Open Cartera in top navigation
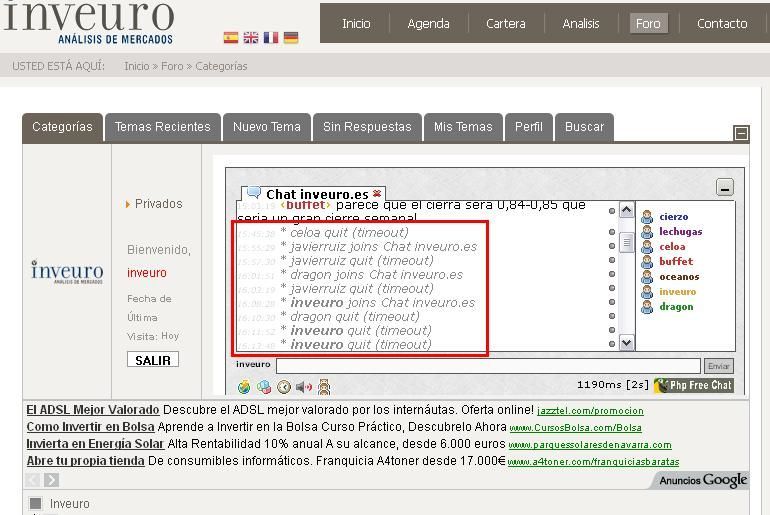The image size is (770, 515). click(506, 24)
